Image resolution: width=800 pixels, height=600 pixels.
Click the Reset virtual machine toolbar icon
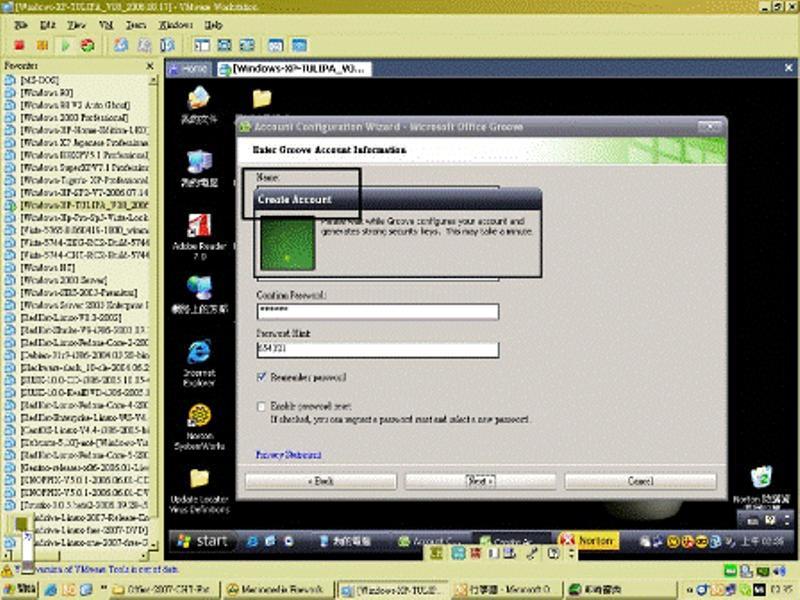coord(88,45)
